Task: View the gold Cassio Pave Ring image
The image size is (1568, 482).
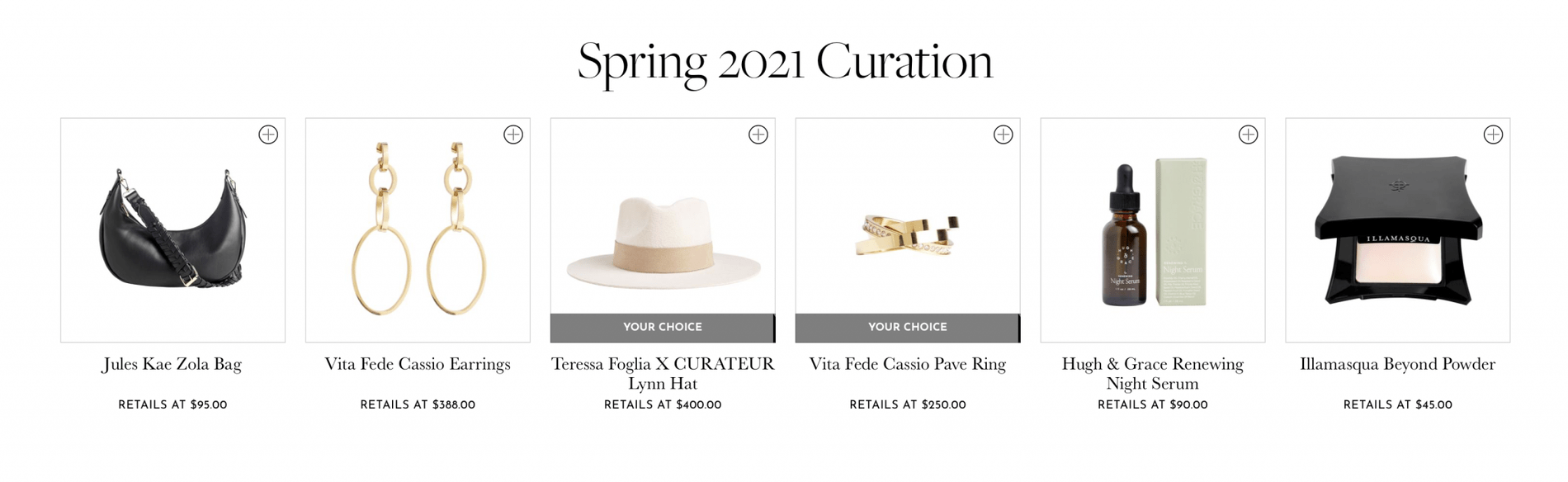Action: click(908, 235)
